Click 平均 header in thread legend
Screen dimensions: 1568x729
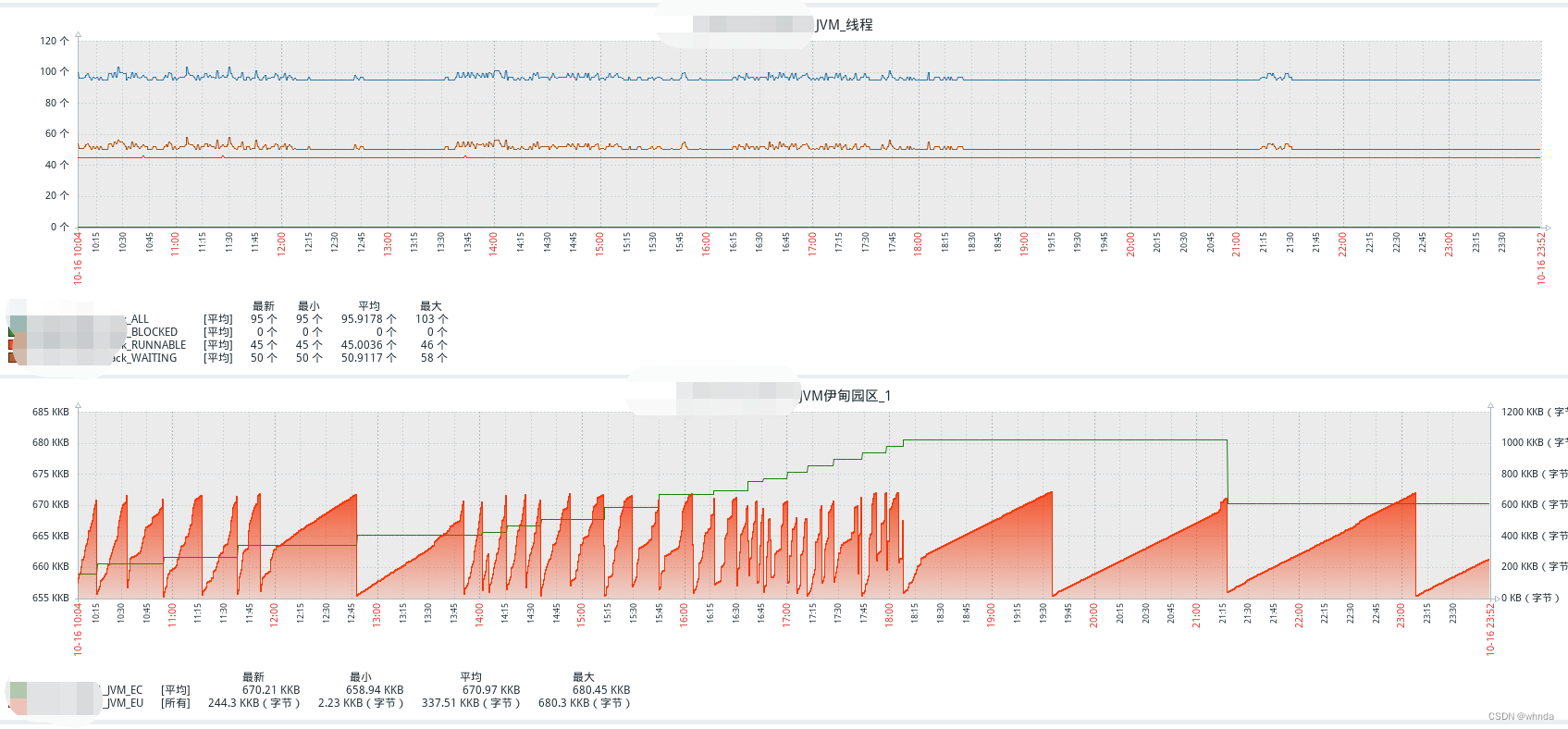pyautogui.click(x=369, y=306)
